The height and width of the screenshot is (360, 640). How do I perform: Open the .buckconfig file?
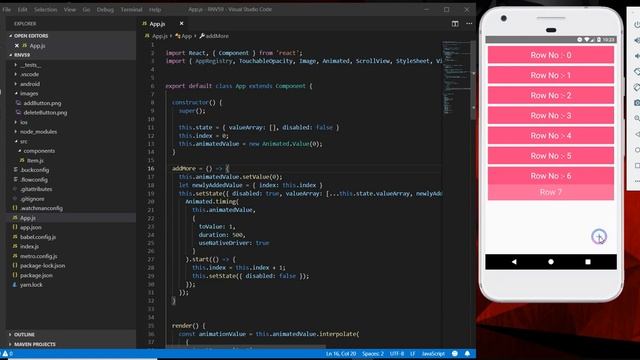pyautogui.click(x=34, y=170)
